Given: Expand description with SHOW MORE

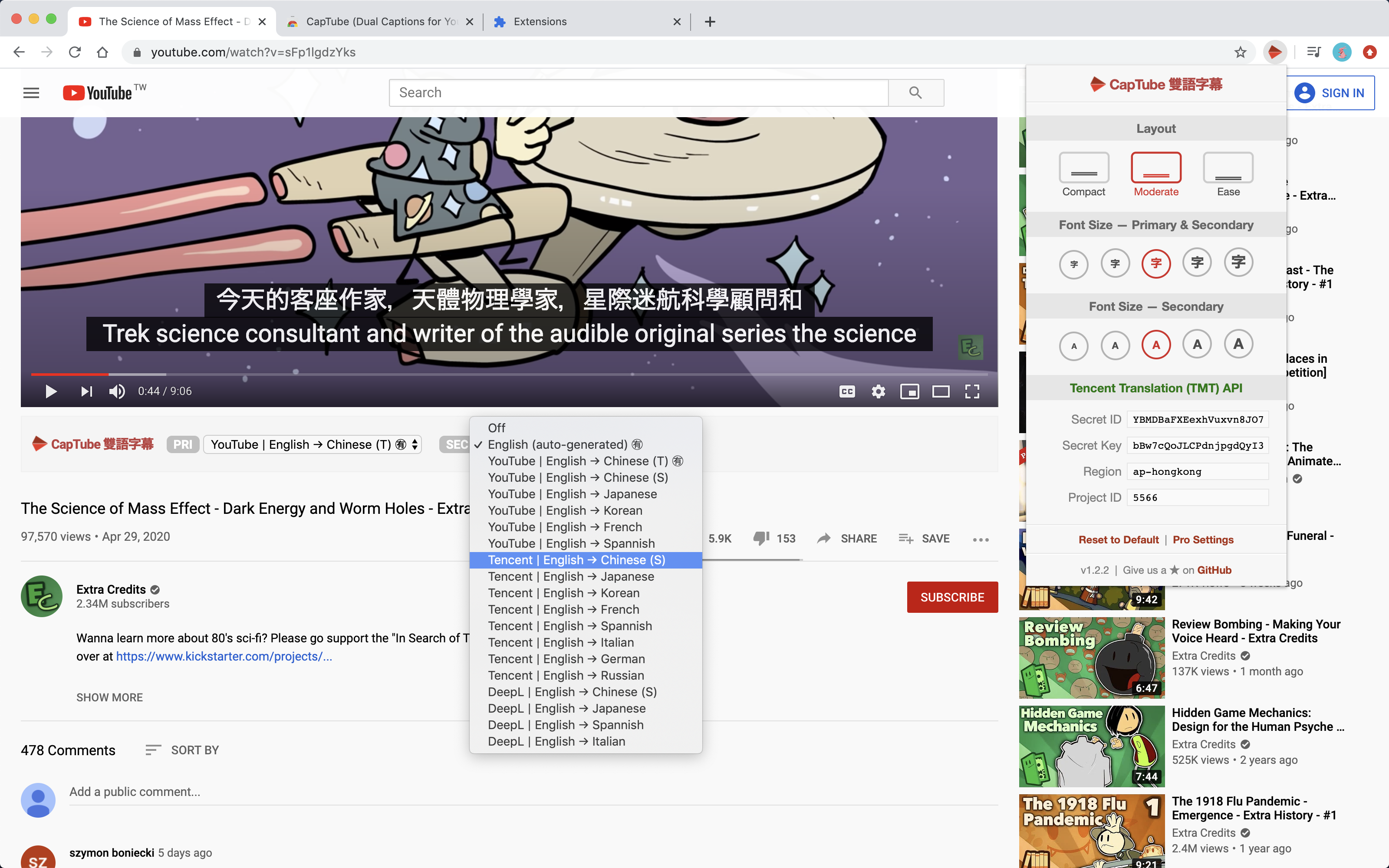Looking at the screenshot, I should [110, 697].
